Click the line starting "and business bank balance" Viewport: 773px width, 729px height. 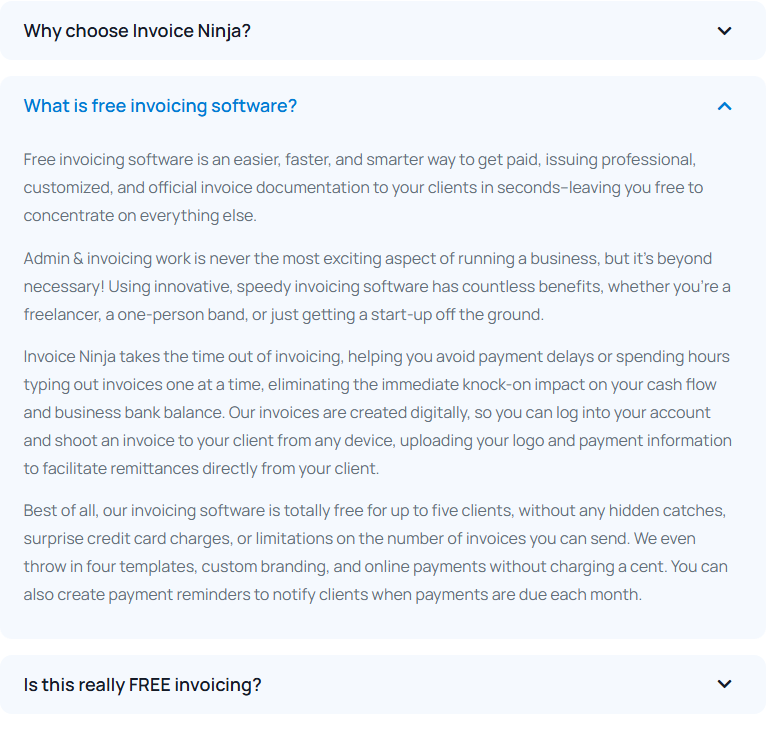click(369, 413)
